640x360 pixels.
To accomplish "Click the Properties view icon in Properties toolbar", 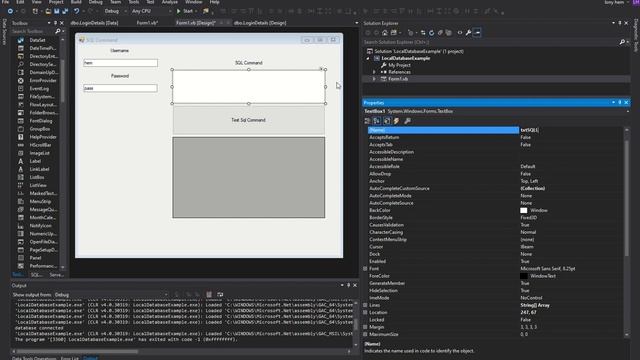I will click(387, 121).
